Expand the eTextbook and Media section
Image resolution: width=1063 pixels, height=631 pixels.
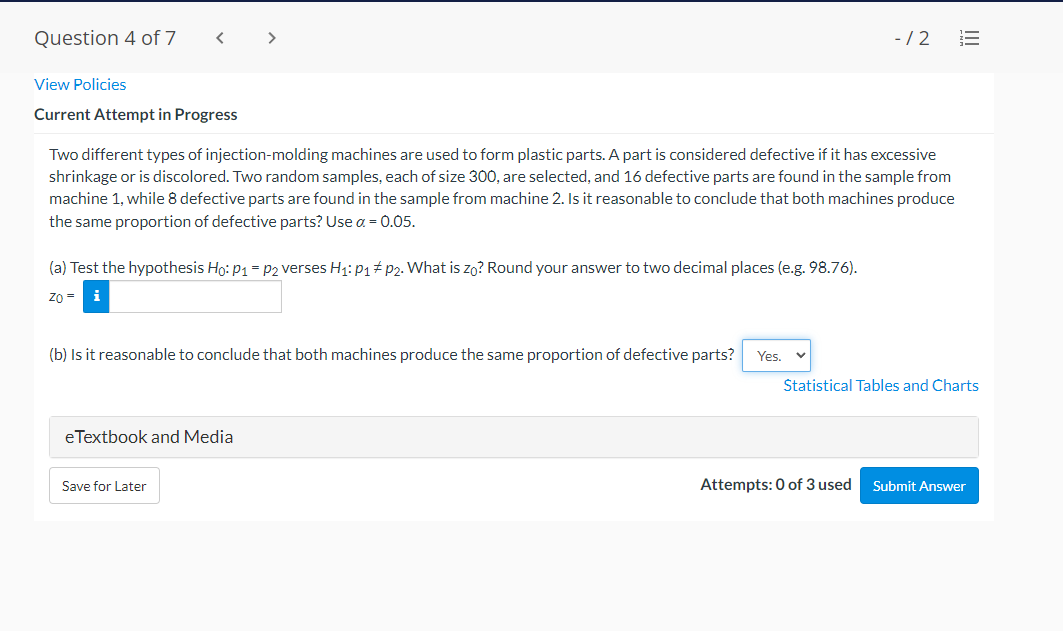pos(148,437)
